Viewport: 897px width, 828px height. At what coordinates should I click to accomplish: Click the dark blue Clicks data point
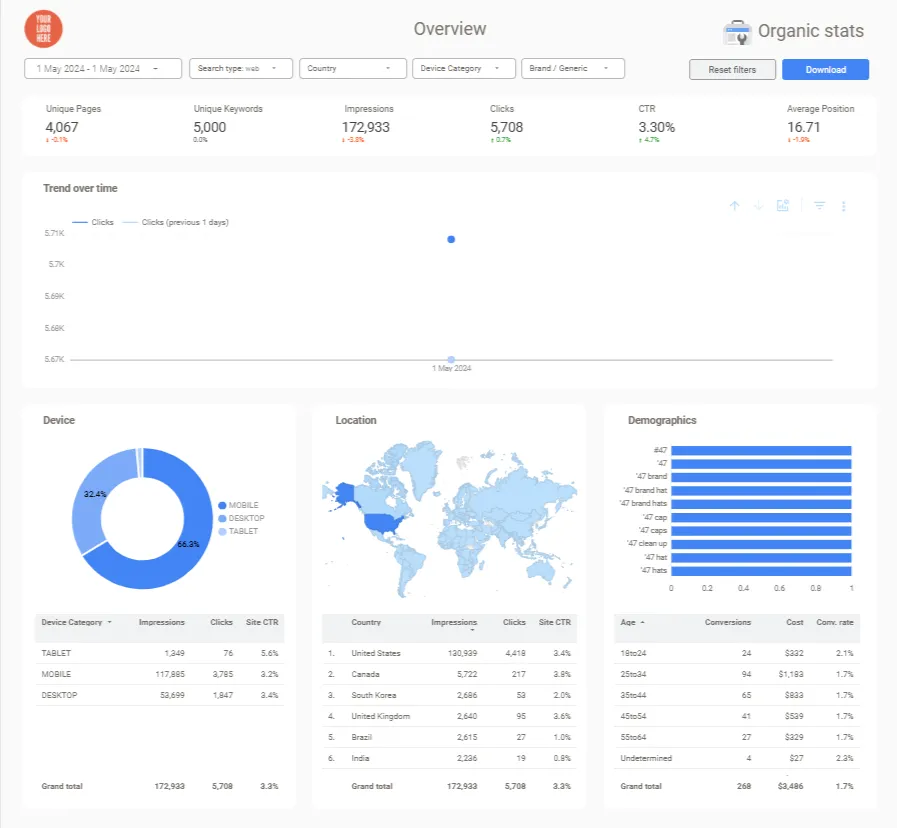point(451,239)
